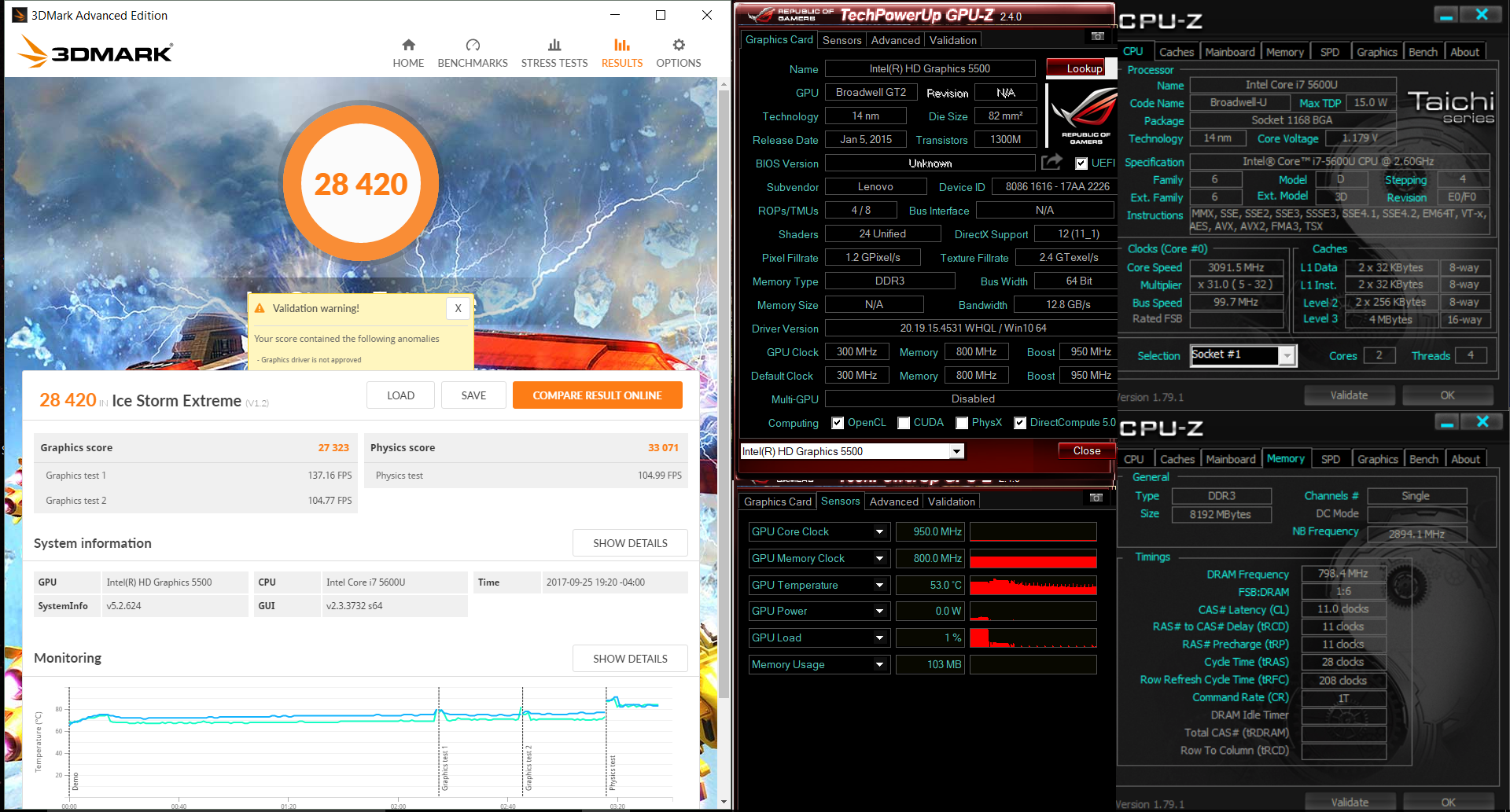Click the 3DMark title bar app icon

[x=20, y=15]
